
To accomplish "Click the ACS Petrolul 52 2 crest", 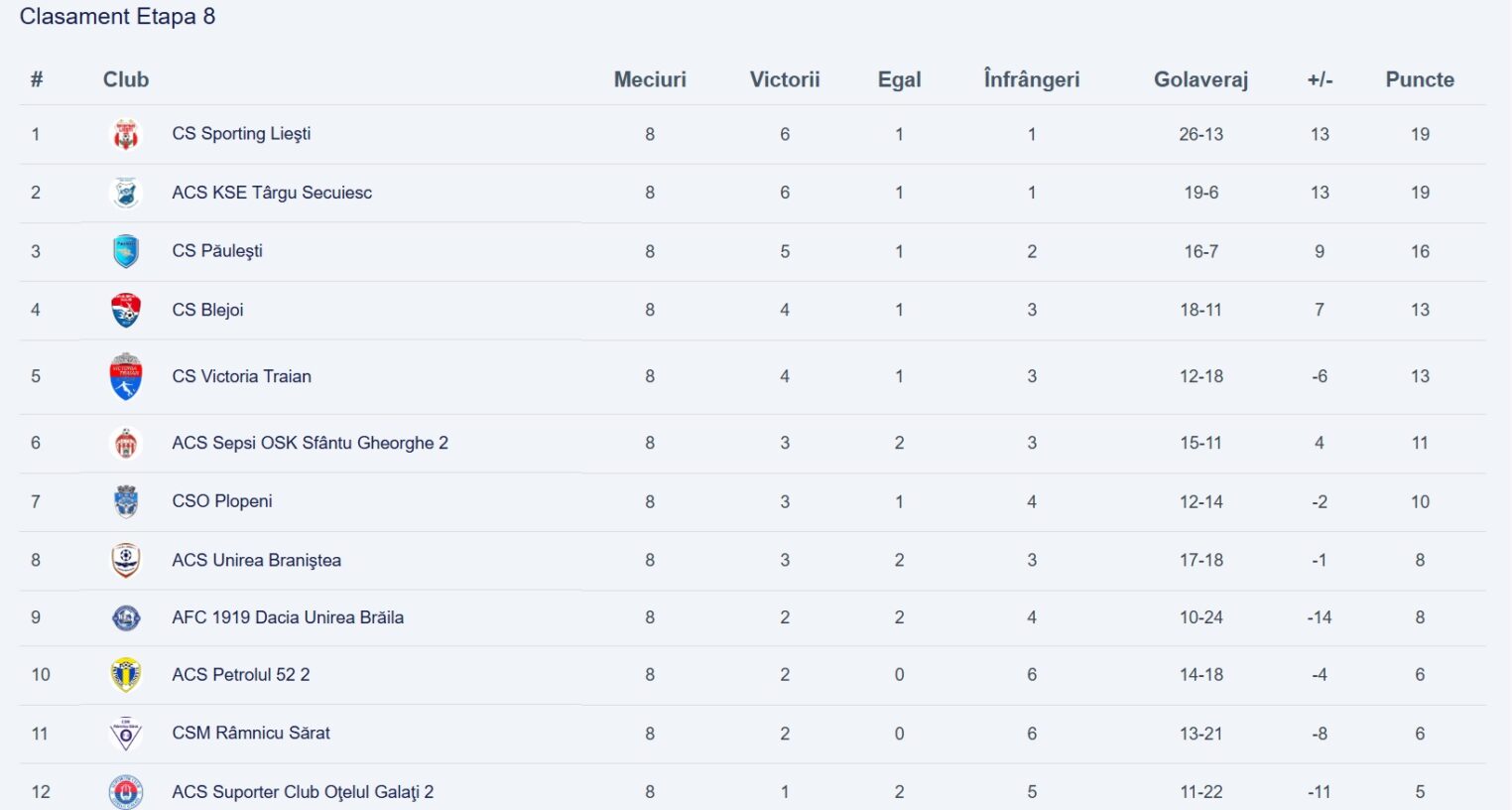I will pyautogui.click(x=126, y=675).
